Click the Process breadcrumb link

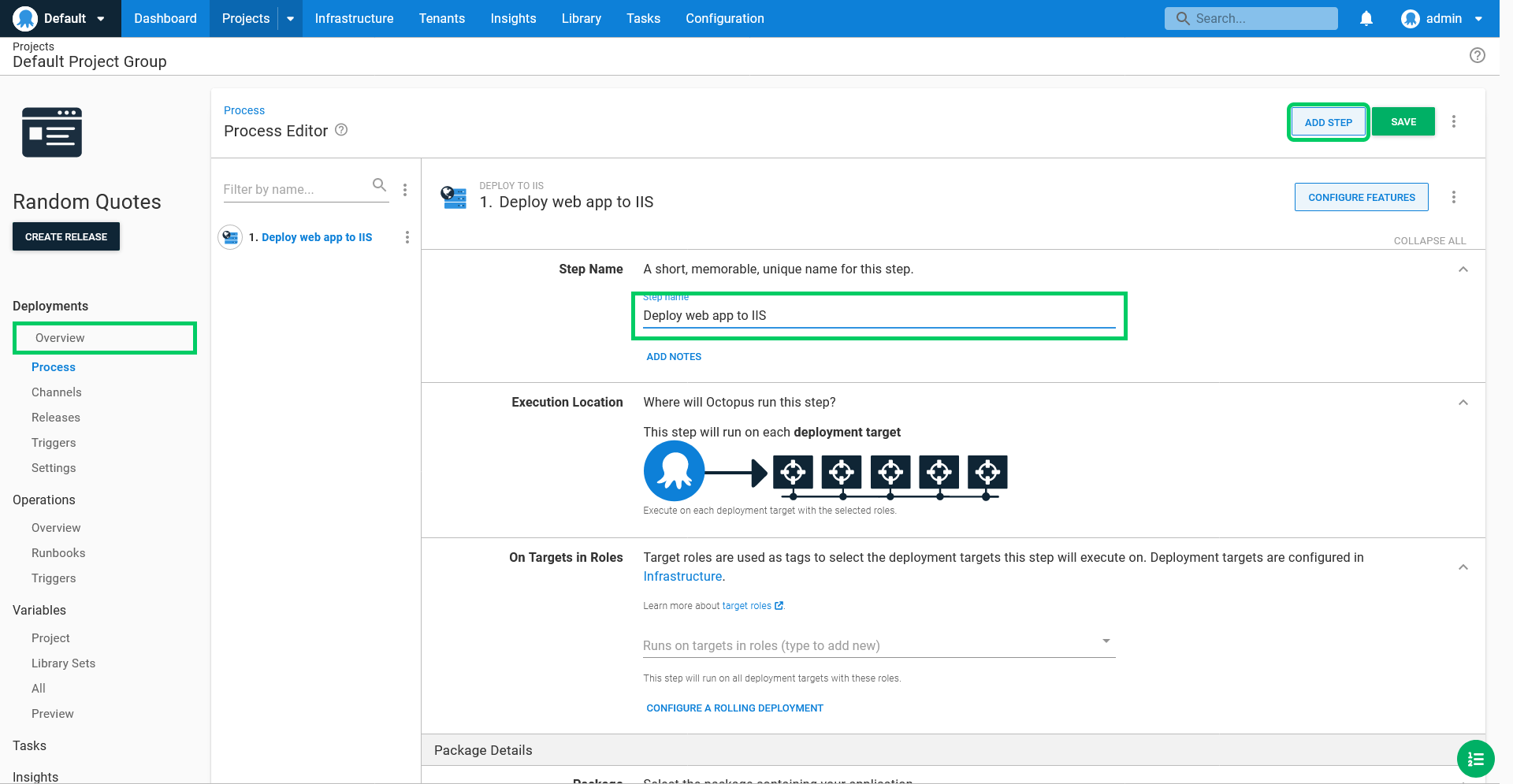[x=244, y=110]
